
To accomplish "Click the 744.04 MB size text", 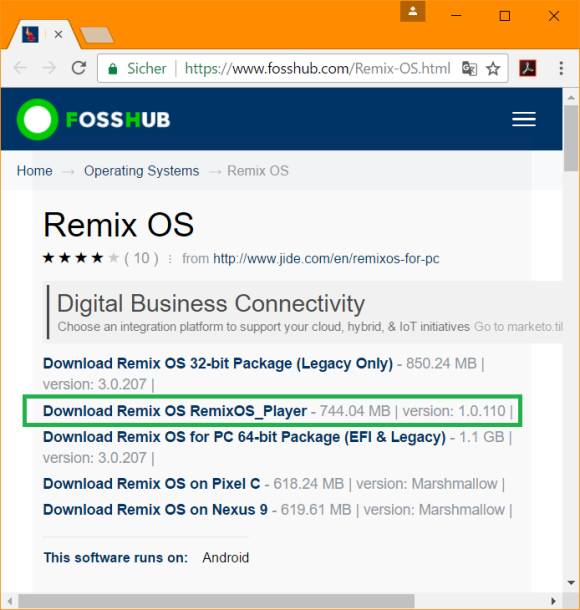I will point(355,411).
